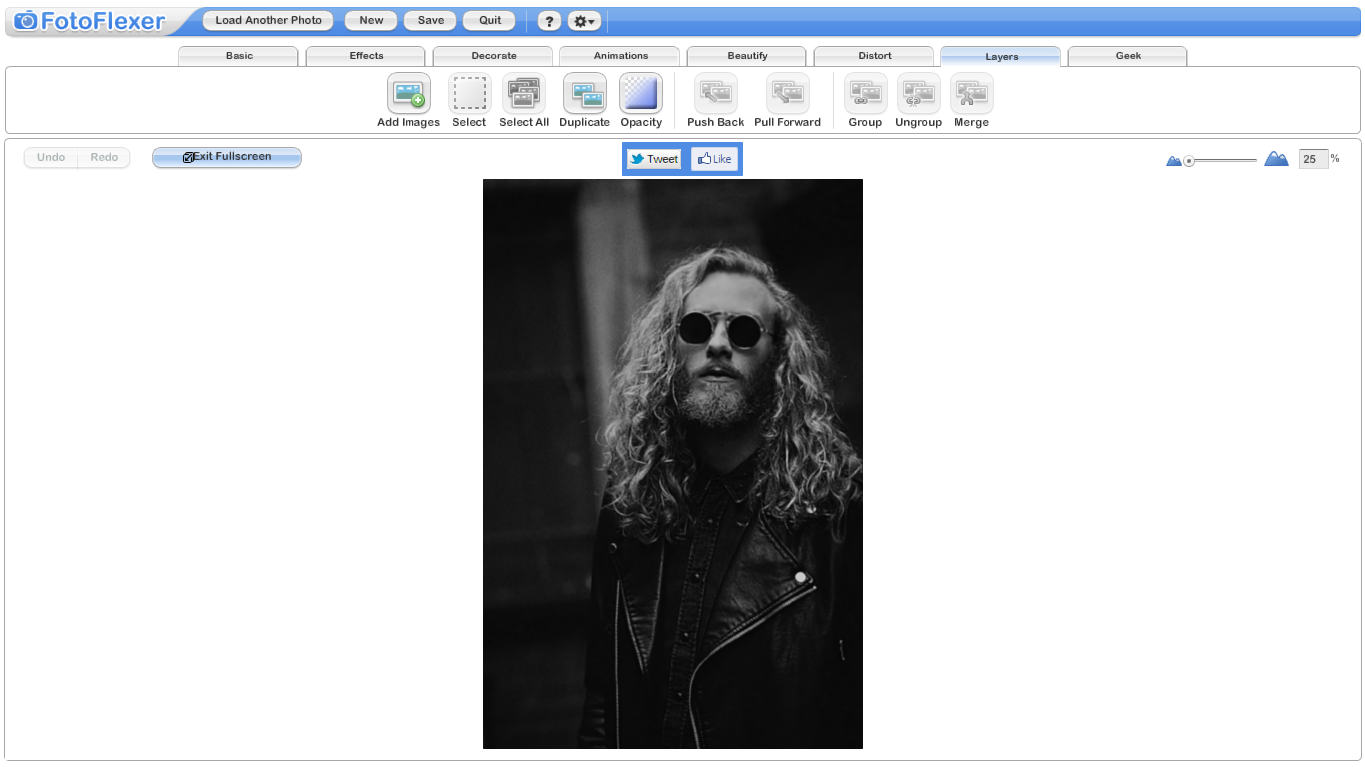The height and width of the screenshot is (767, 1365).
Task: Open the Distort tab
Action: pyautogui.click(x=873, y=56)
